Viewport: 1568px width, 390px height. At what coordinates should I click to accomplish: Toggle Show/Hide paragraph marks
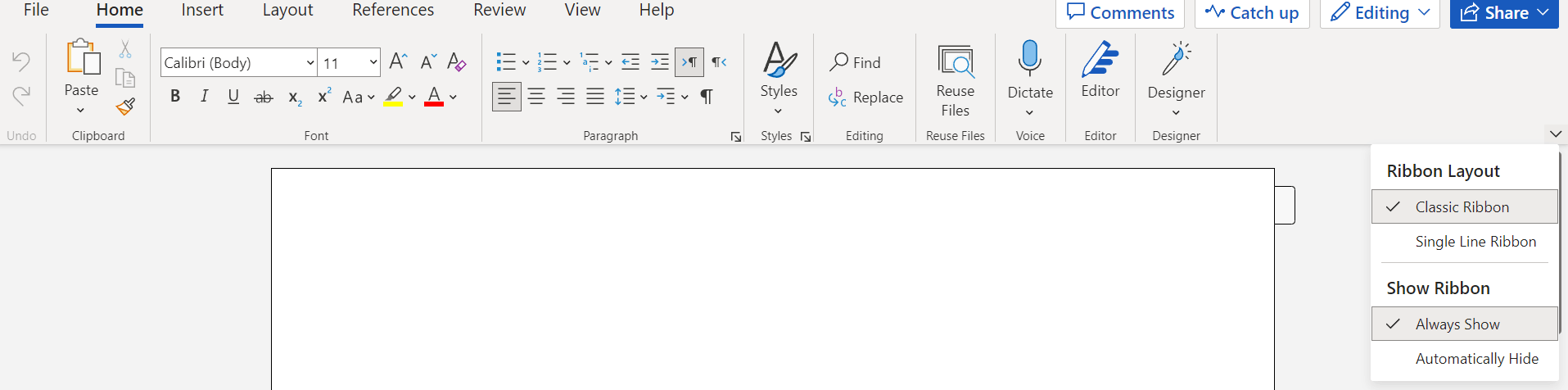[707, 97]
